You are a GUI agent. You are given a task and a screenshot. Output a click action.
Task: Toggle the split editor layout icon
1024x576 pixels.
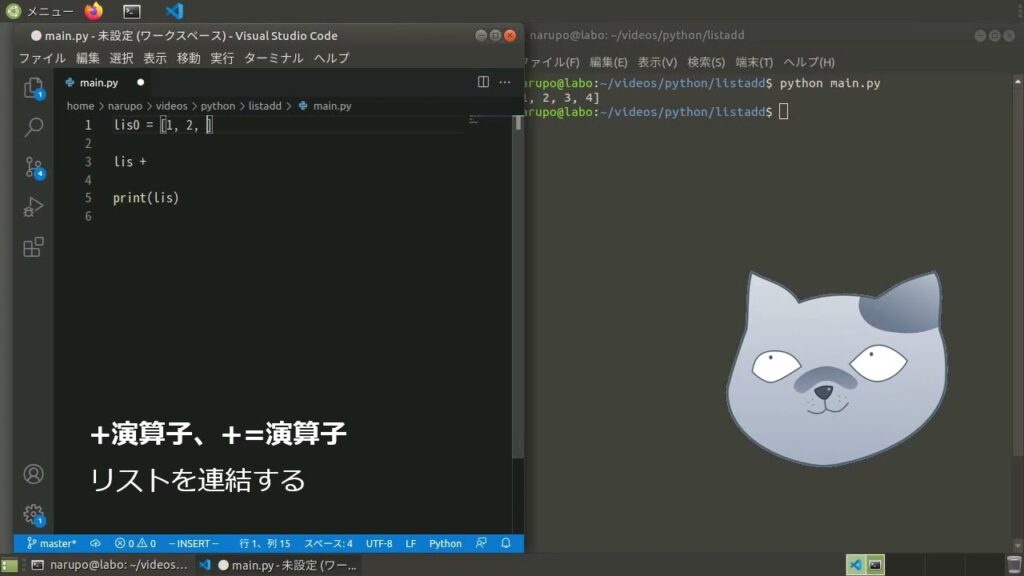(x=483, y=82)
